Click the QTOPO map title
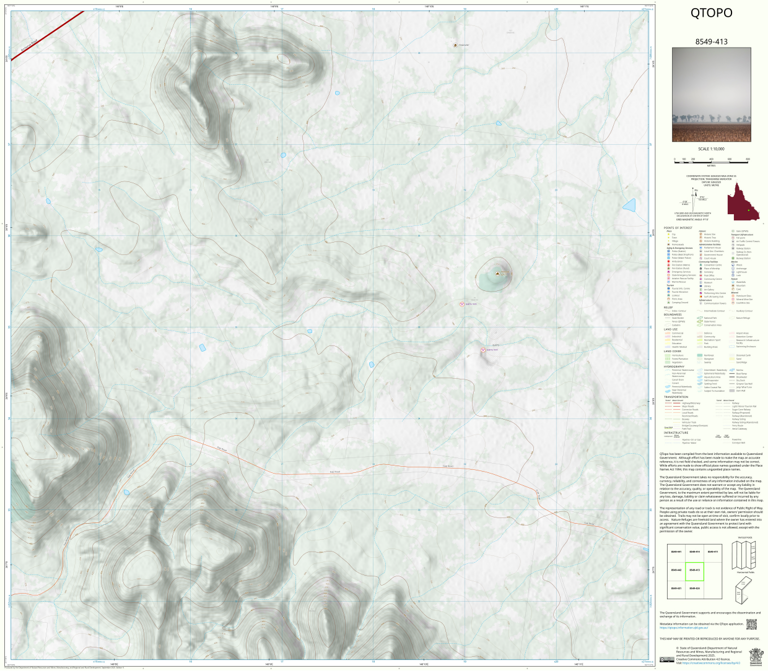This screenshot has height=671, width=768. click(711, 13)
